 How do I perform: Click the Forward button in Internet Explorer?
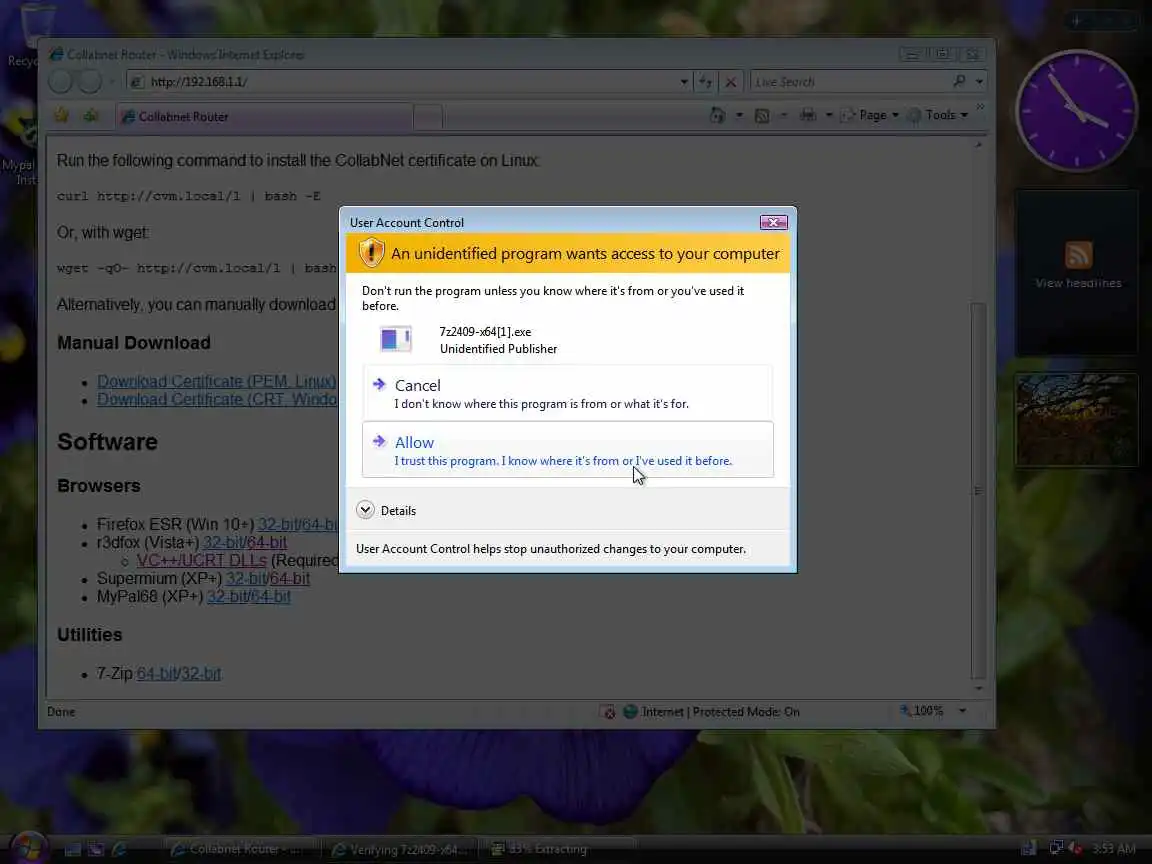pos(90,82)
